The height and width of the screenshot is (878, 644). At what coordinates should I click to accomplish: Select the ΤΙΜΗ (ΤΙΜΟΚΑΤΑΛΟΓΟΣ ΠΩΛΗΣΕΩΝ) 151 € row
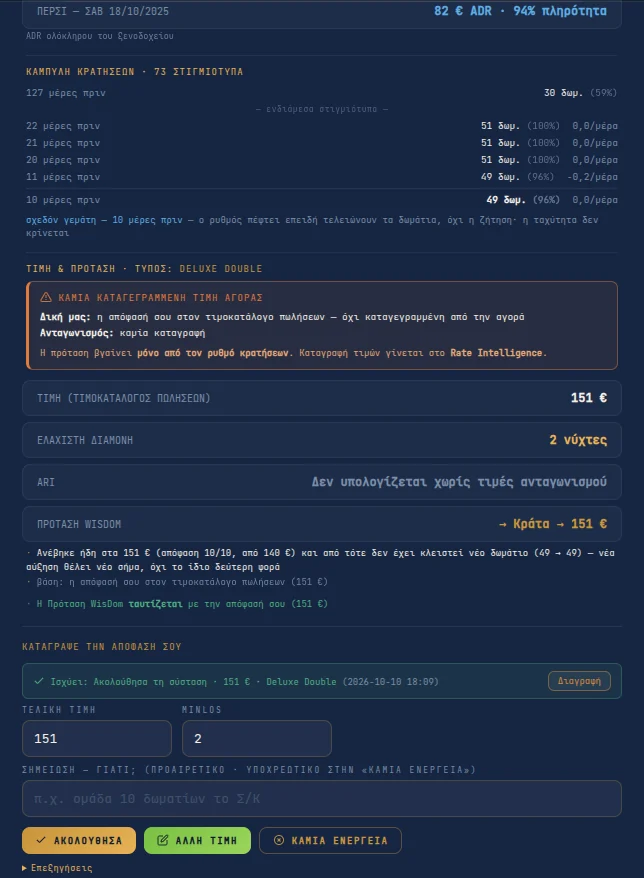pyautogui.click(x=322, y=398)
